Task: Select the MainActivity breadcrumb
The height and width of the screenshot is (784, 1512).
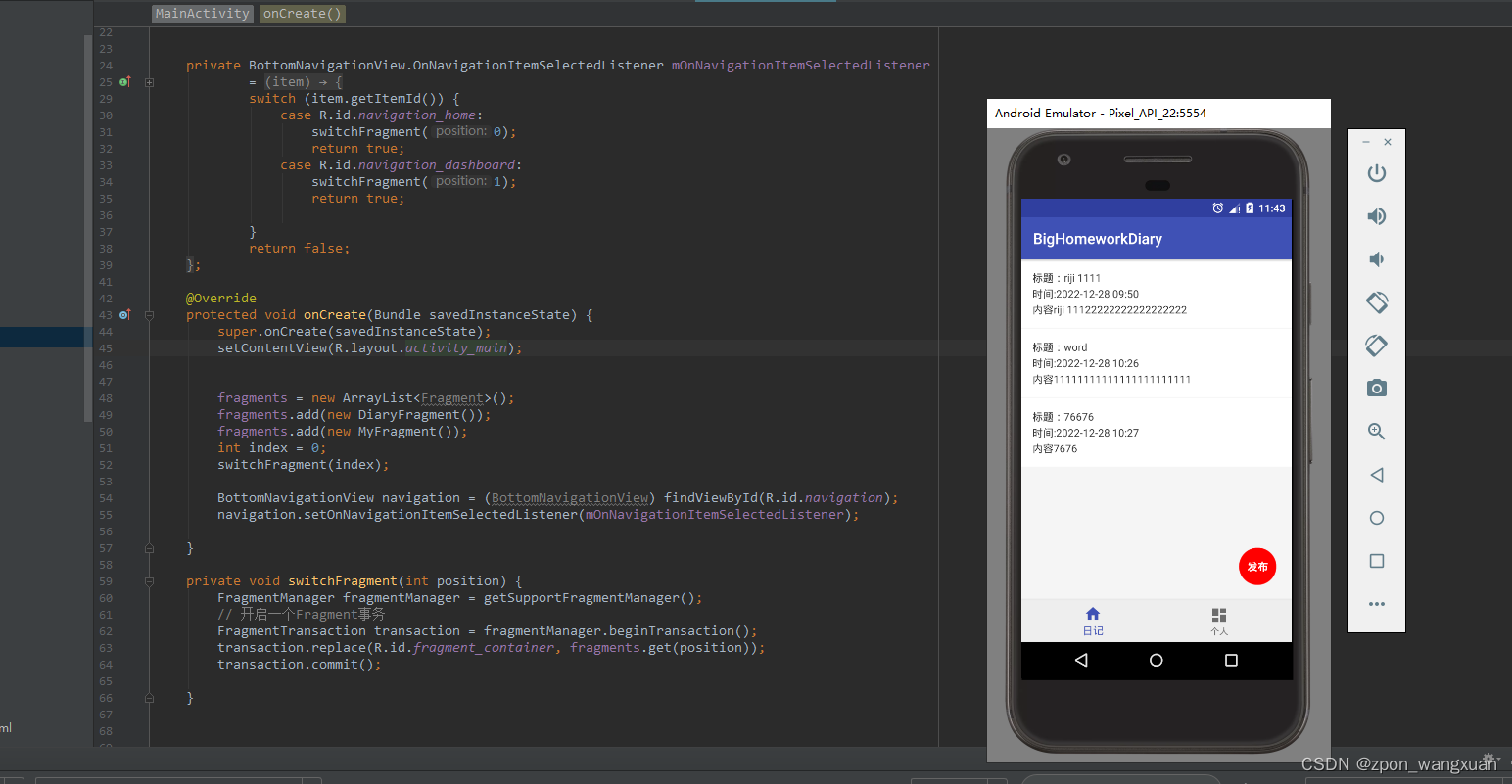Action: (x=202, y=13)
